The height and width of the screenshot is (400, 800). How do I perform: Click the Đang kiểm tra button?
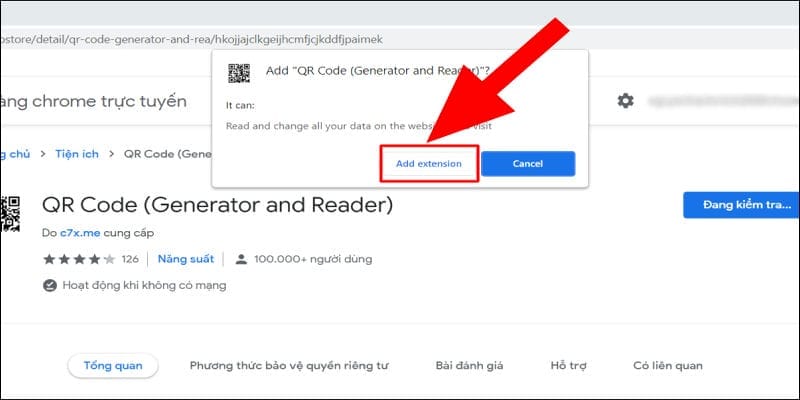click(741, 205)
